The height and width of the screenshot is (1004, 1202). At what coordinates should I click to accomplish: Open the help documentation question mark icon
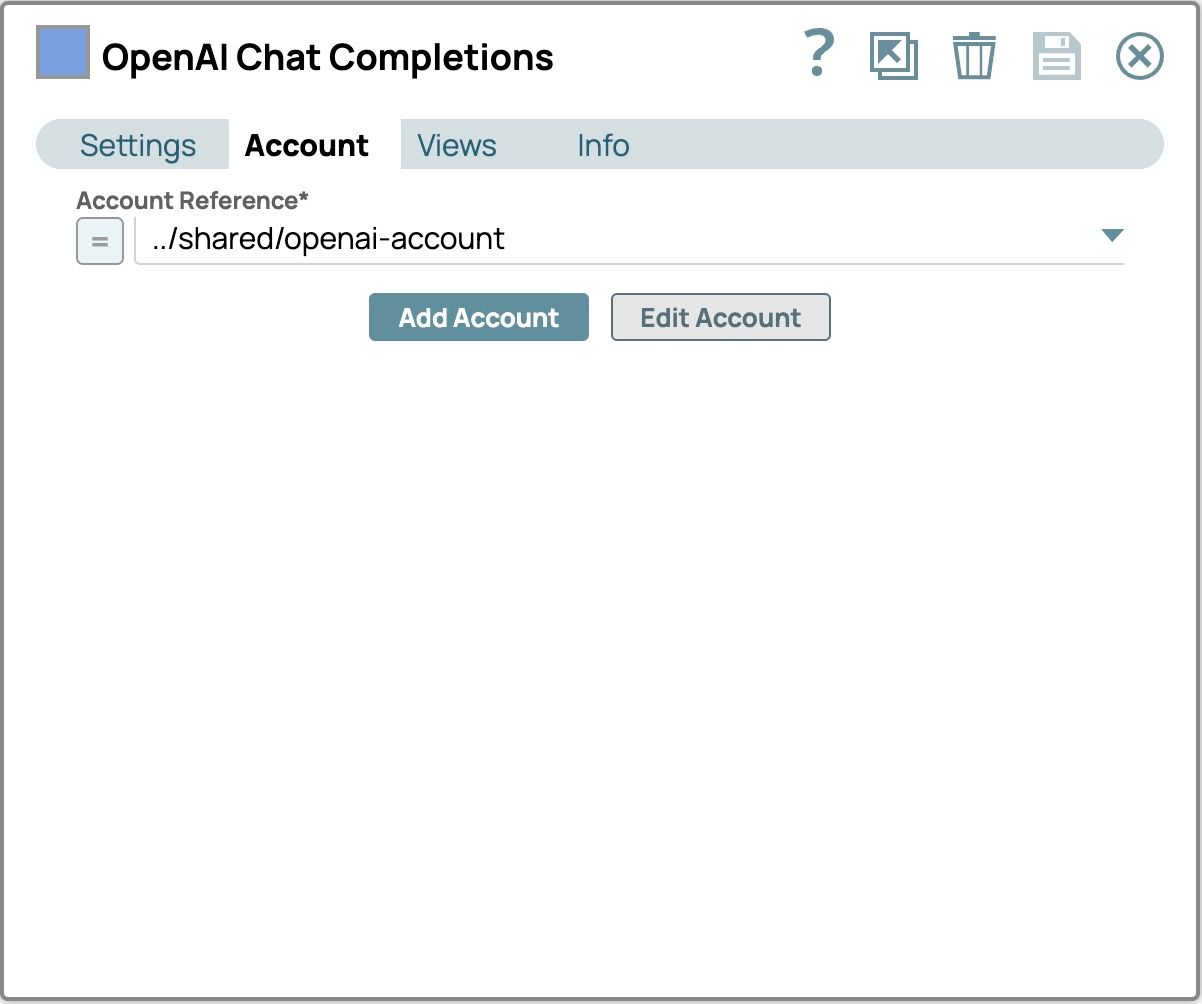[x=818, y=54]
